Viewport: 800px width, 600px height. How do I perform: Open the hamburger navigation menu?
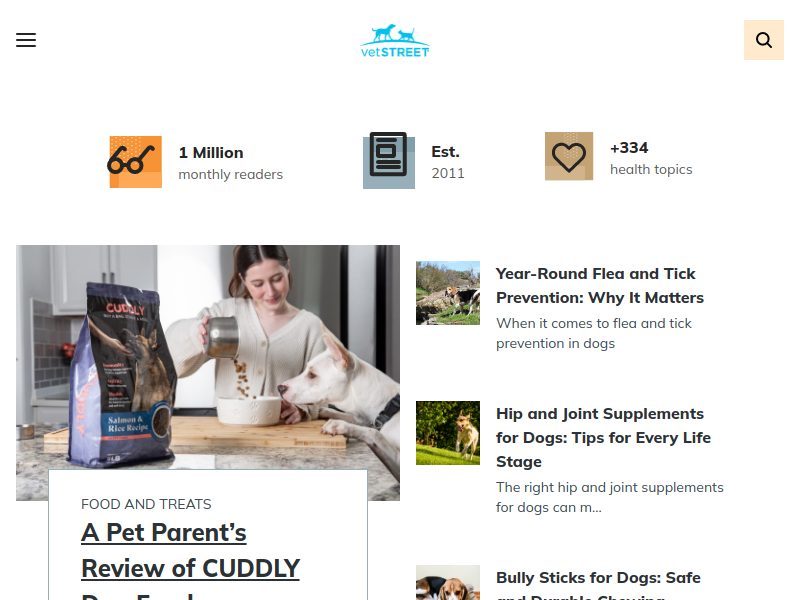pyautogui.click(x=26, y=40)
